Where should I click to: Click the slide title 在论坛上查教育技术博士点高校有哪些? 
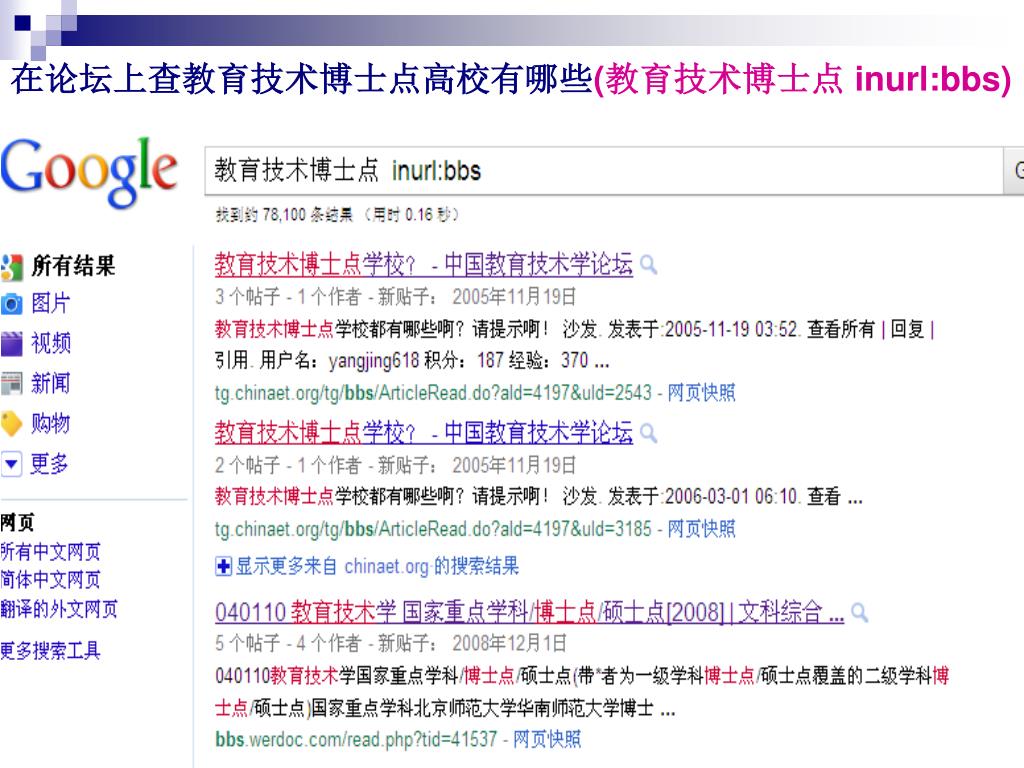tap(302, 78)
